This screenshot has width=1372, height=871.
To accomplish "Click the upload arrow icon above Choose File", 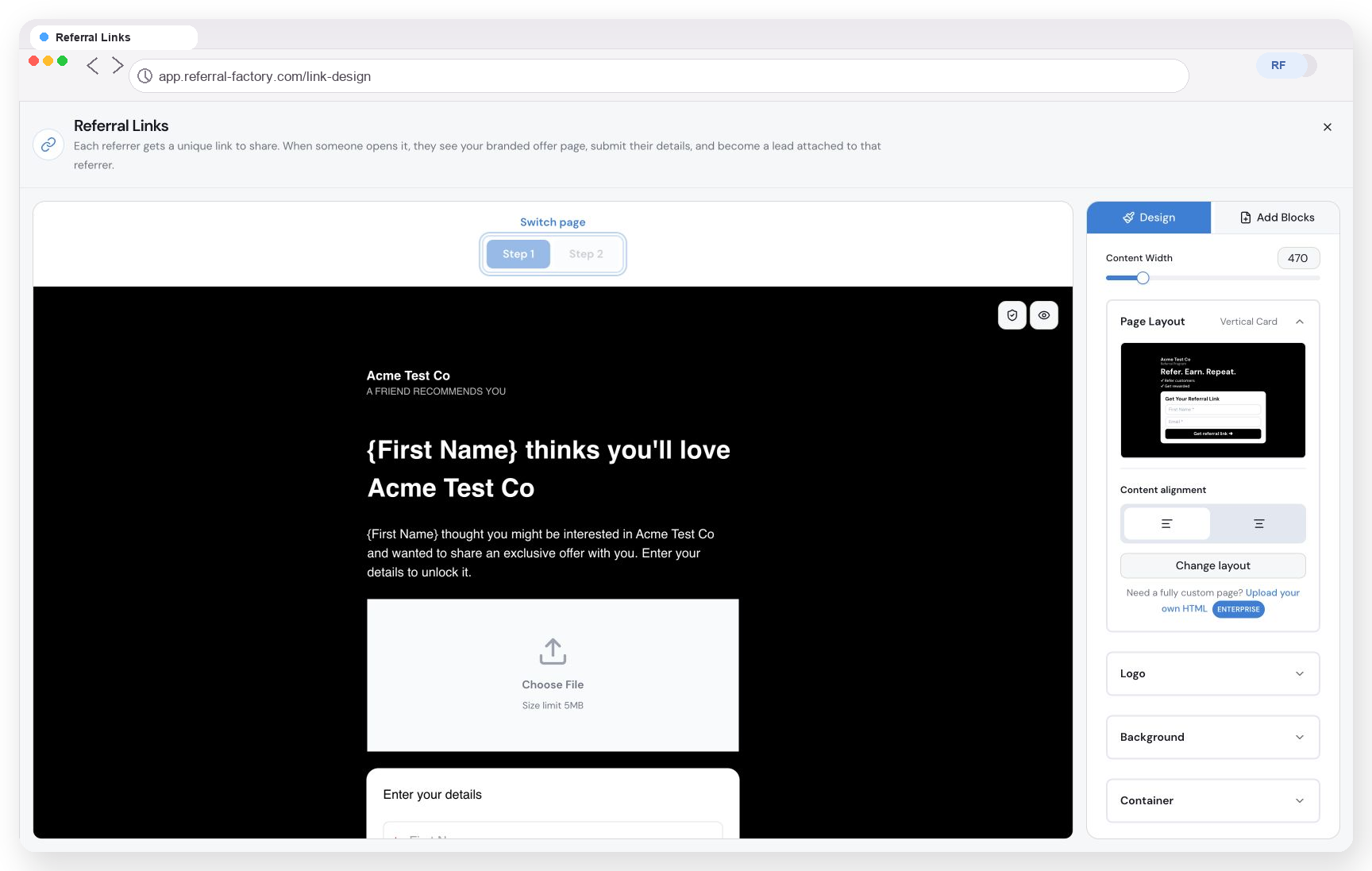I will point(553,651).
